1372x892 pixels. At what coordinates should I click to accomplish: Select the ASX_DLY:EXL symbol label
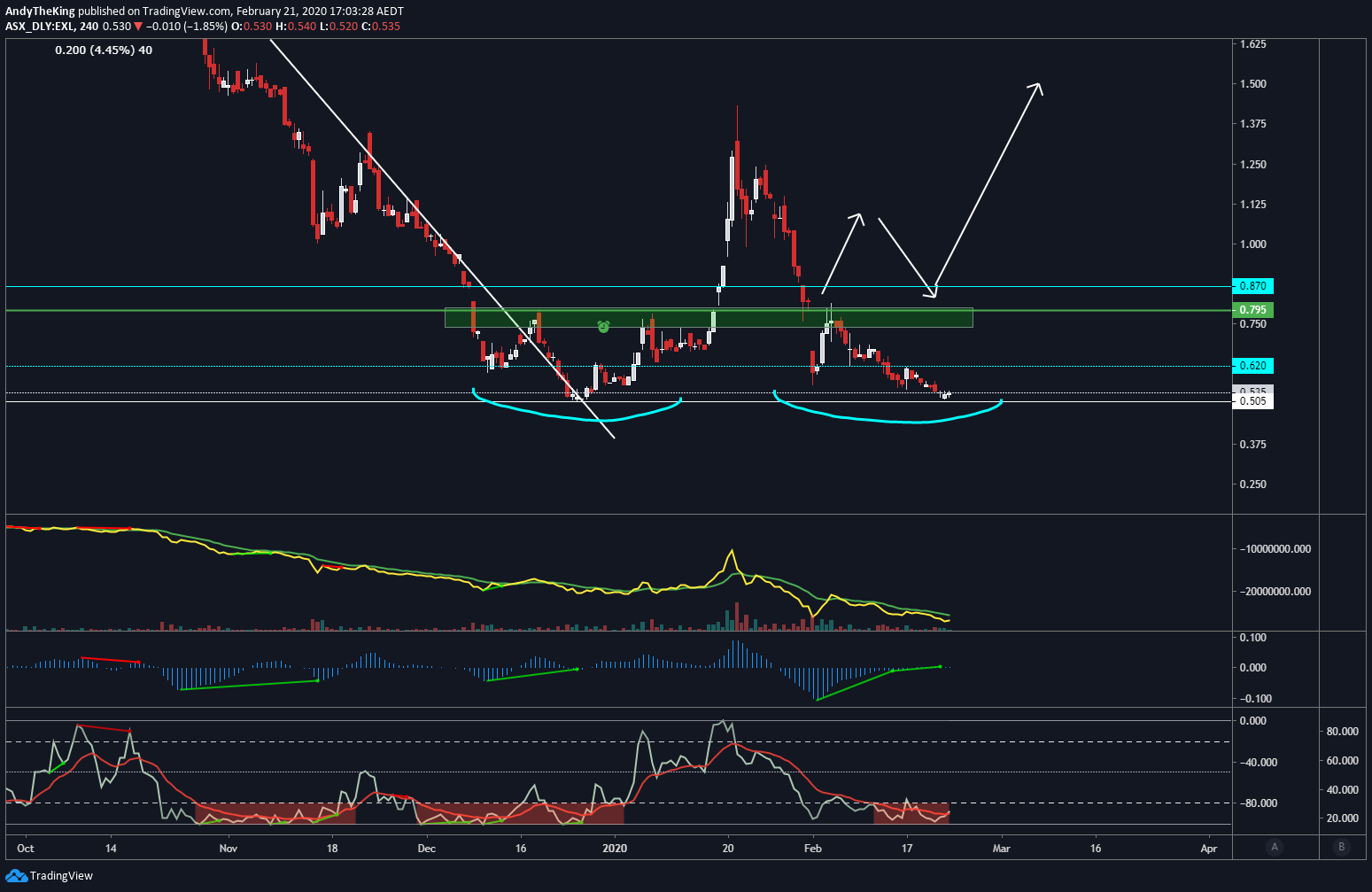pos(40,26)
